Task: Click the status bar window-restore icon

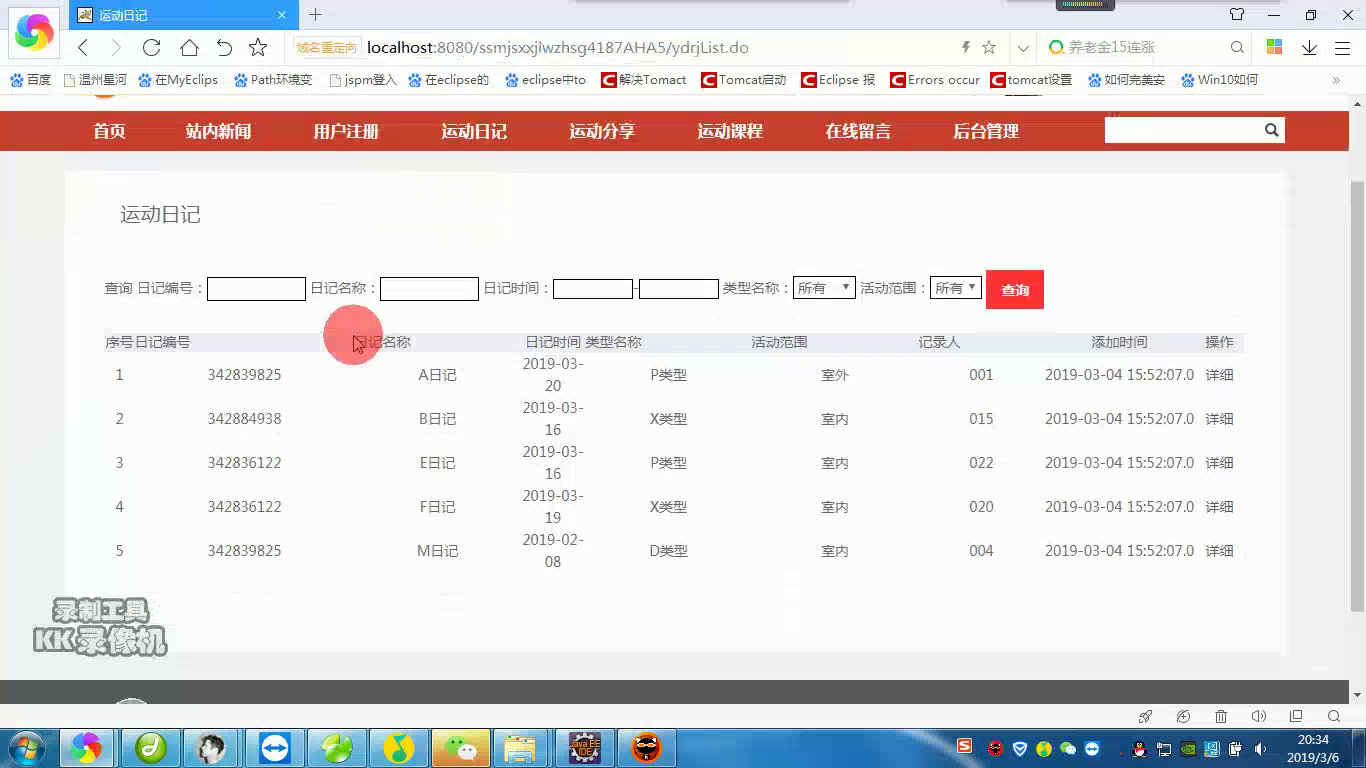Action: (x=1296, y=716)
